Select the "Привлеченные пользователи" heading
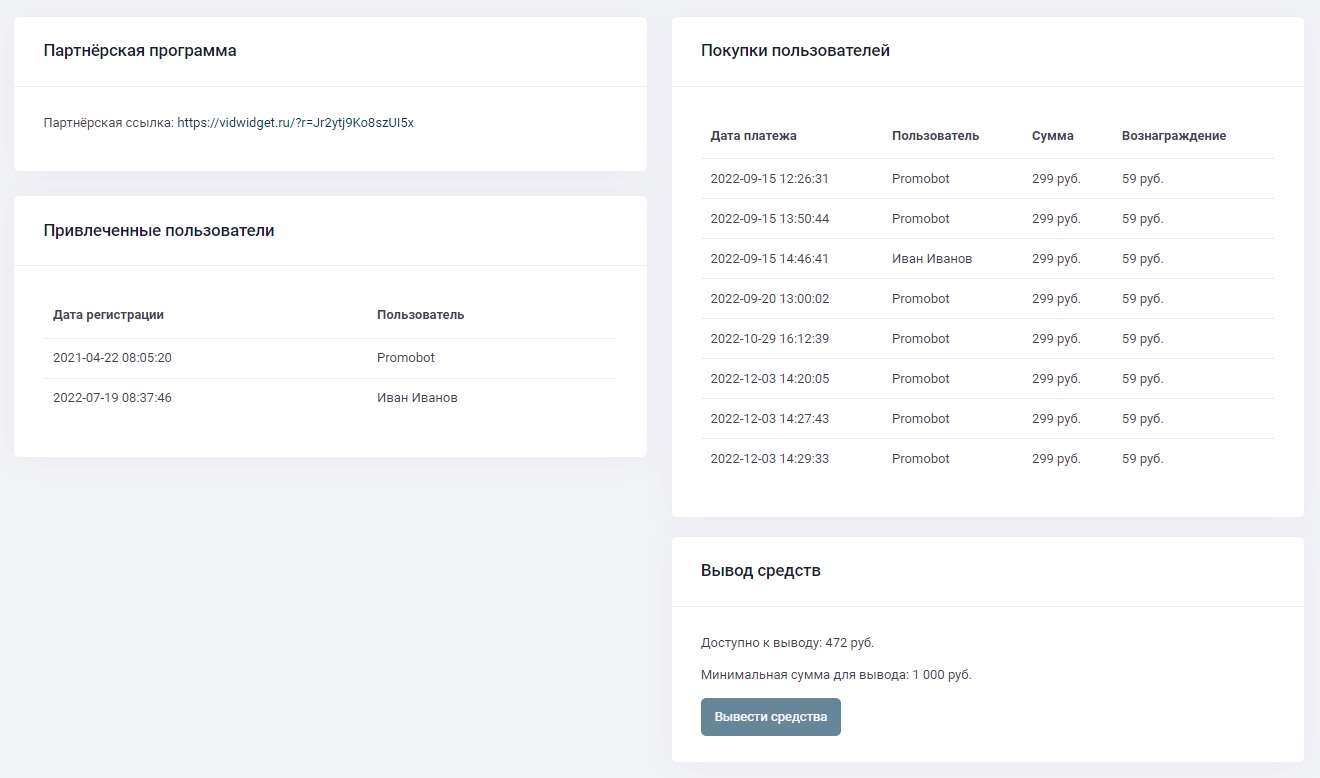 pos(159,231)
